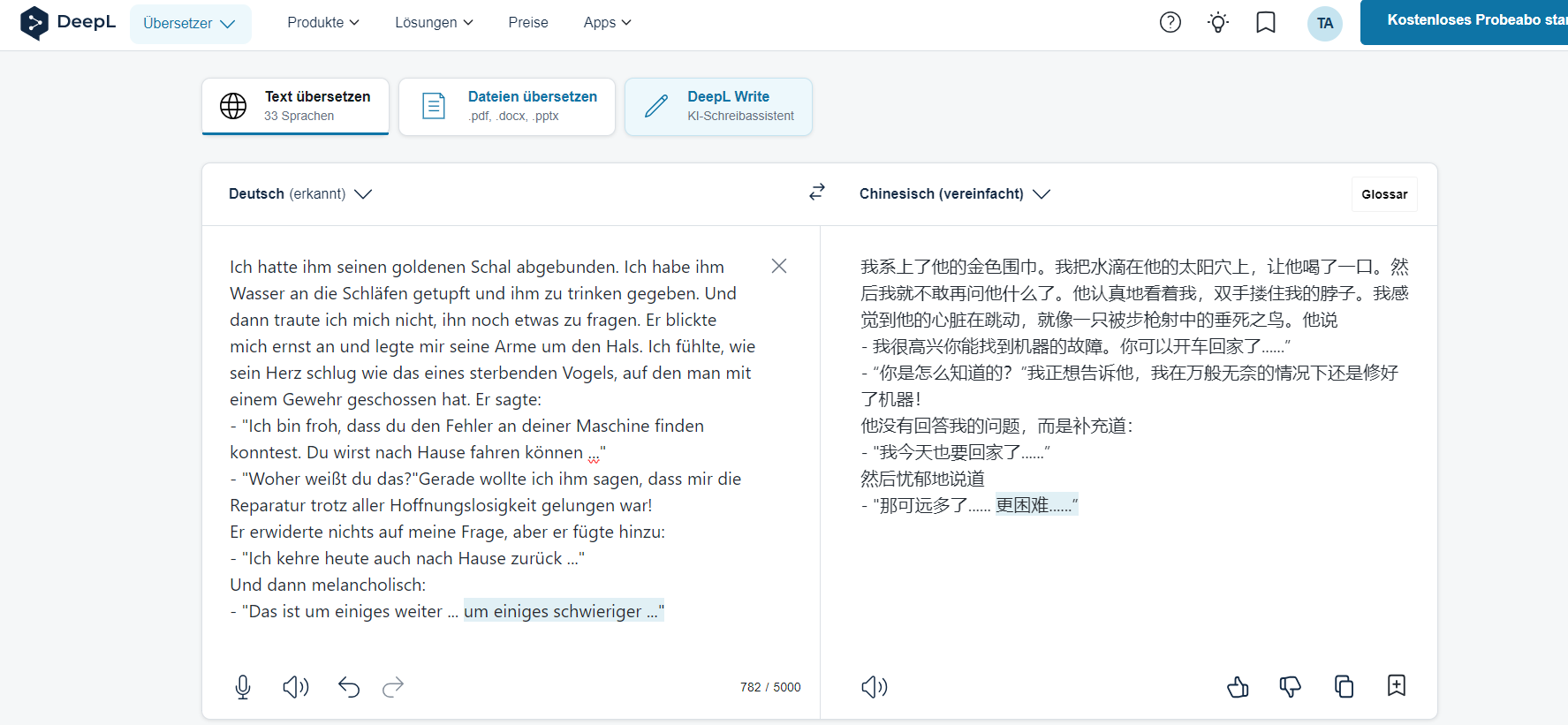Screen dimensions: 1568x725
Task: Click into the German source text area
Action: coord(493,439)
